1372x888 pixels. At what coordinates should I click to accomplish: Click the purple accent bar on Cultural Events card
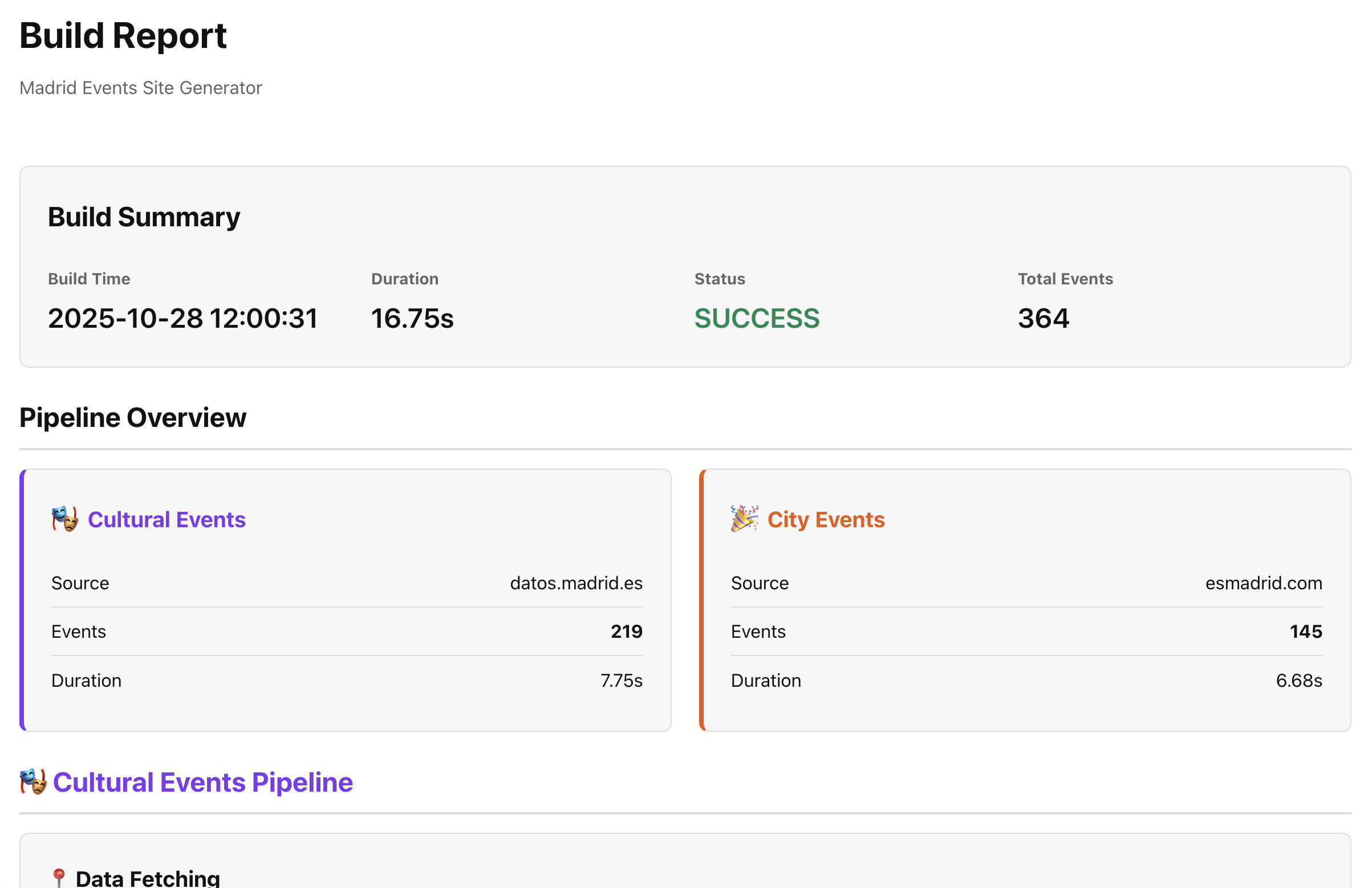click(x=22, y=599)
